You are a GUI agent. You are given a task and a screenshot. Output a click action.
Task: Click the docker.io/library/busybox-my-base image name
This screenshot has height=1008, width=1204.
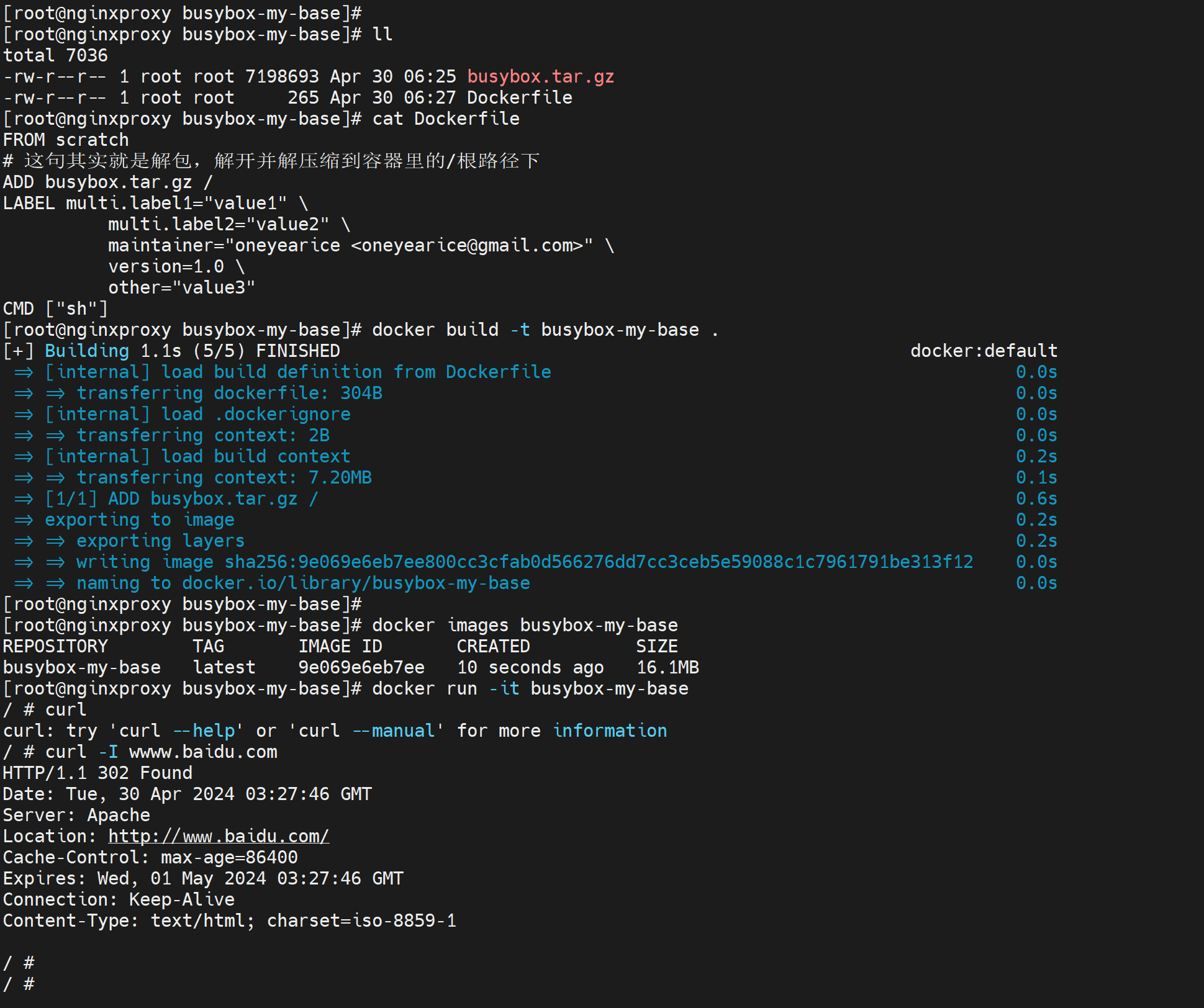[x=356, y=583]
